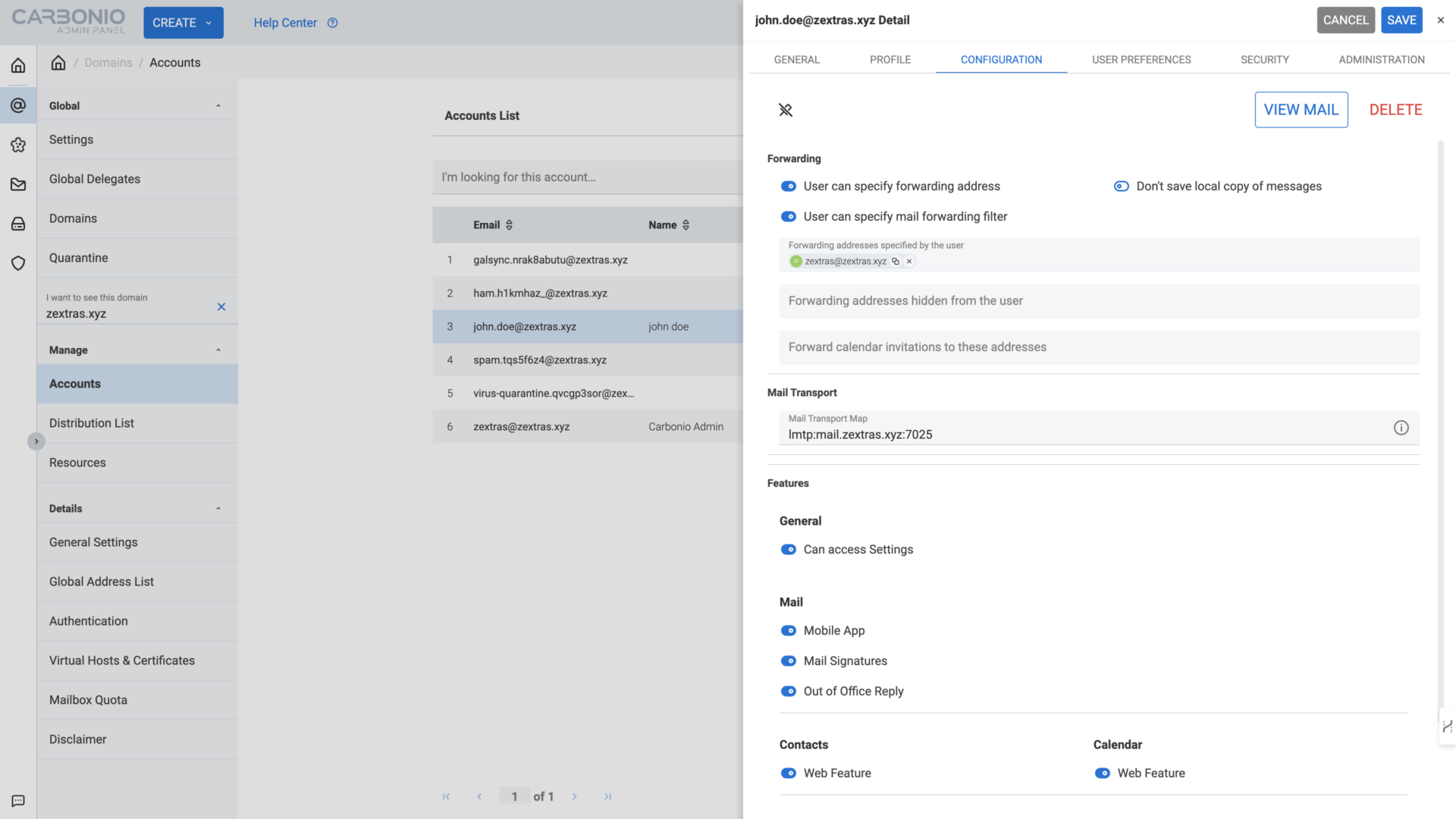Switch to the SECURITY tab

point(1264,59)
